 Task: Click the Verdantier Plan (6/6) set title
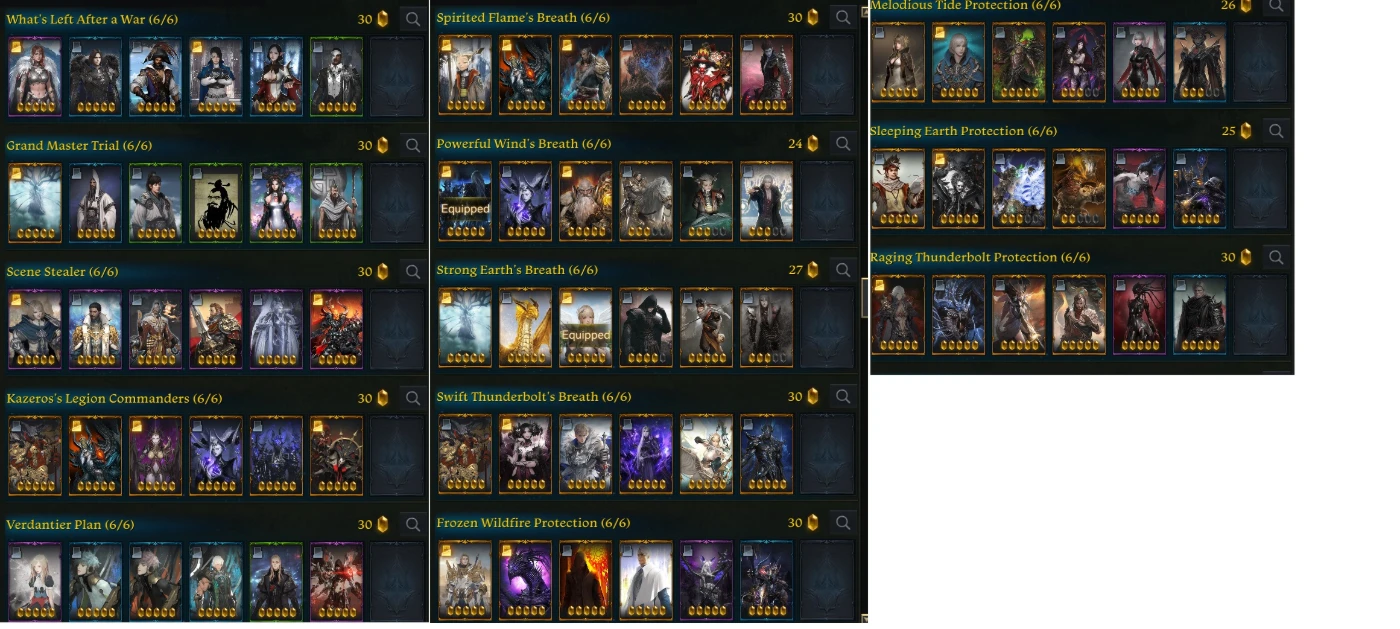[x=70, y=525]
